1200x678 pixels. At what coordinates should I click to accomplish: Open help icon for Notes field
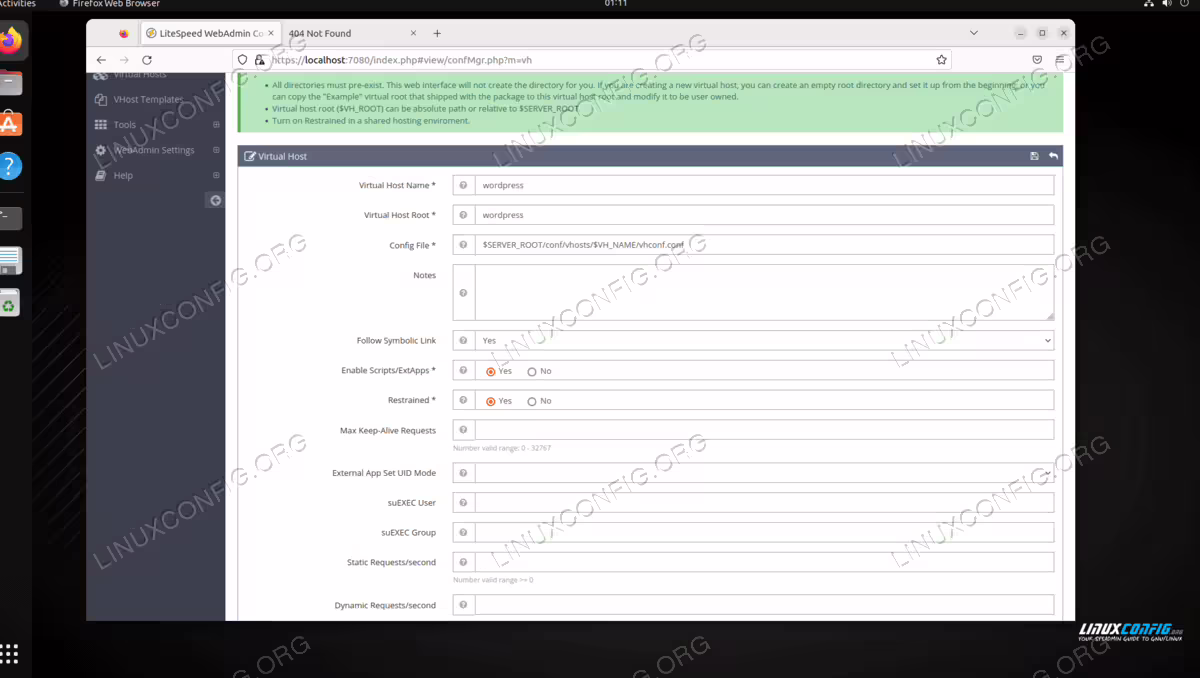tap(463, 293)
